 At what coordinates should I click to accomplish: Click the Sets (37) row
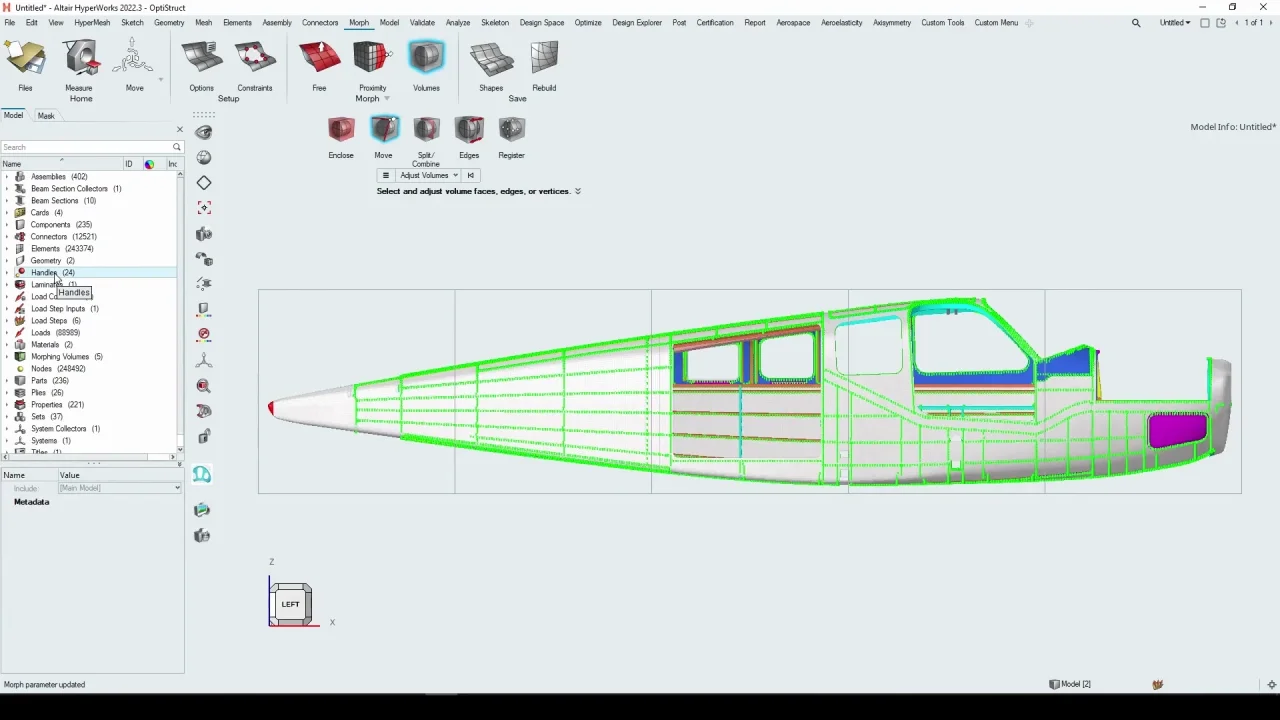46,417
